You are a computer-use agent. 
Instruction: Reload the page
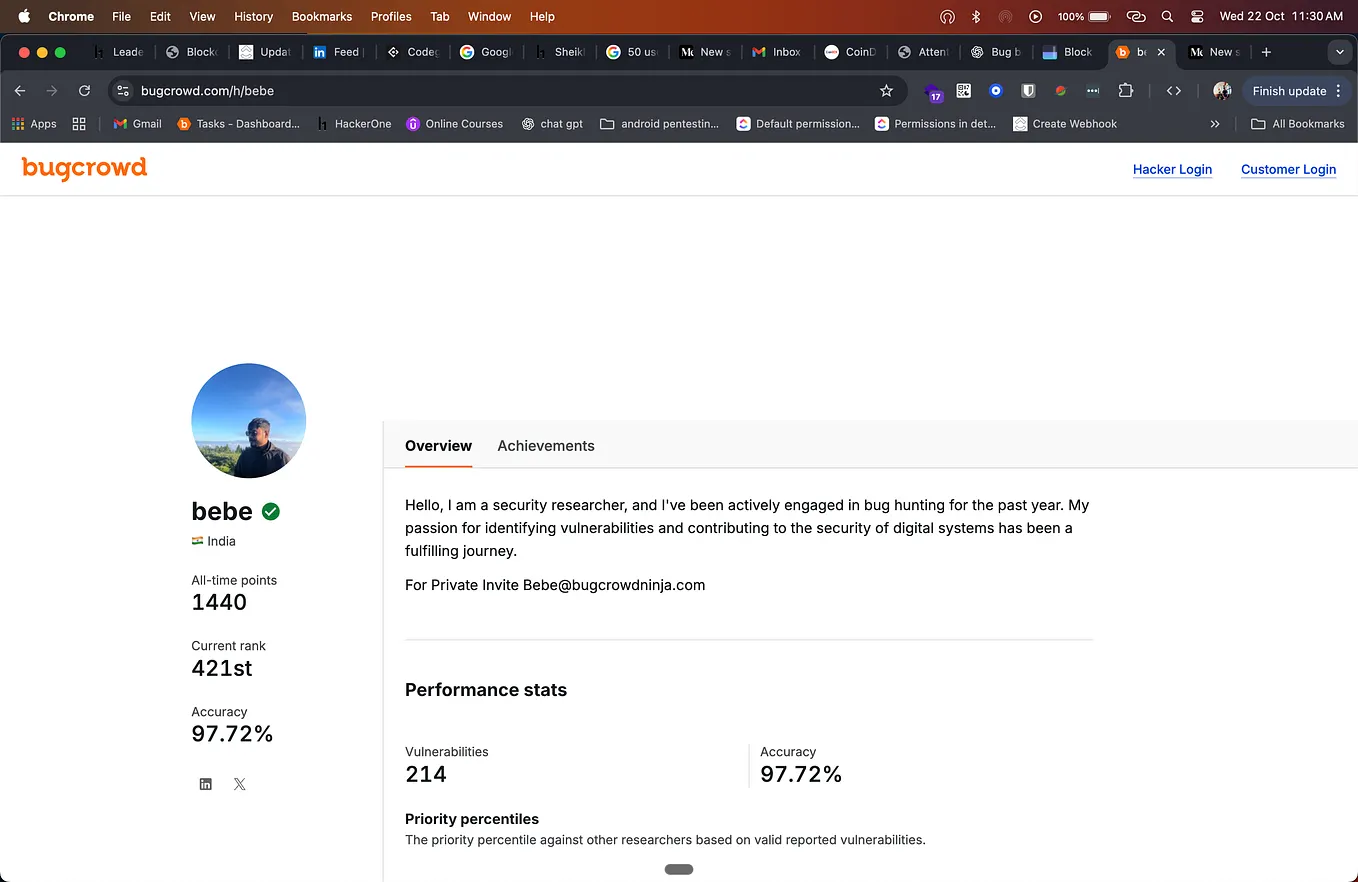tap(85, 91)
